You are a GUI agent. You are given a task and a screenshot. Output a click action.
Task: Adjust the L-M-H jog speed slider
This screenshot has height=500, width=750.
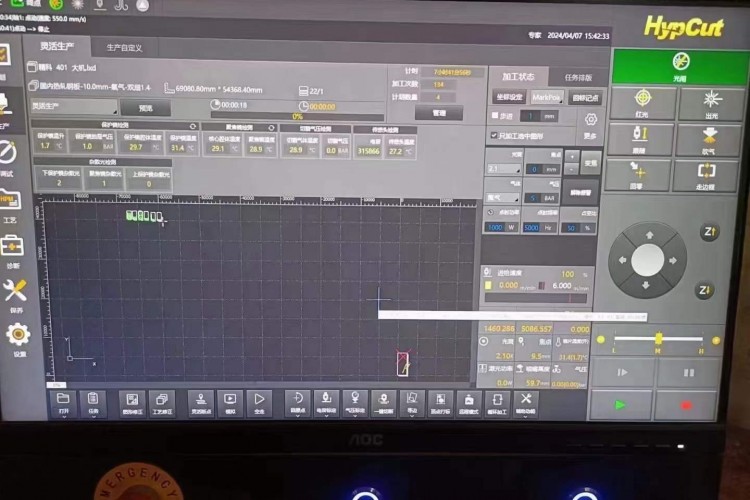click(658, 339)
